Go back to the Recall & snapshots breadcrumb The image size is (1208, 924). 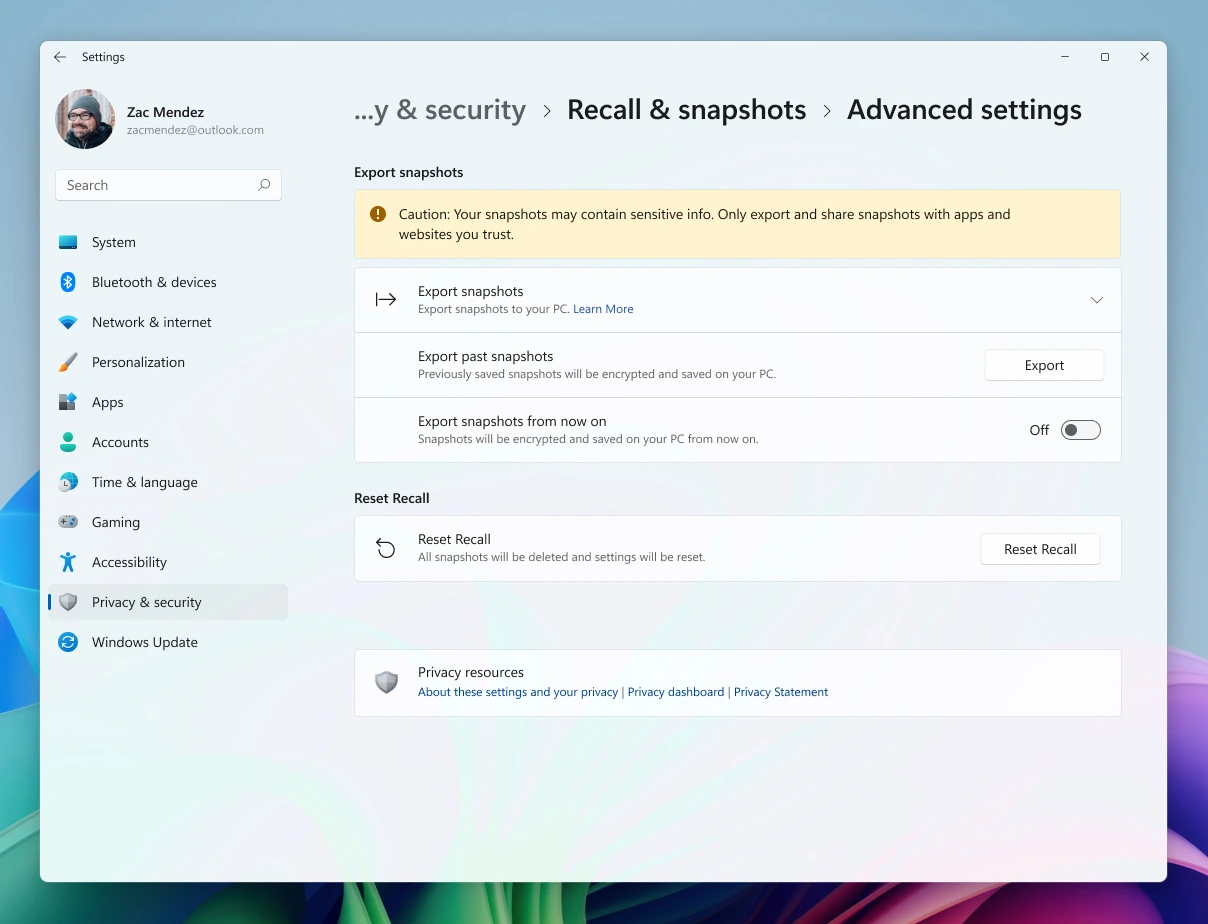[686, 110]
